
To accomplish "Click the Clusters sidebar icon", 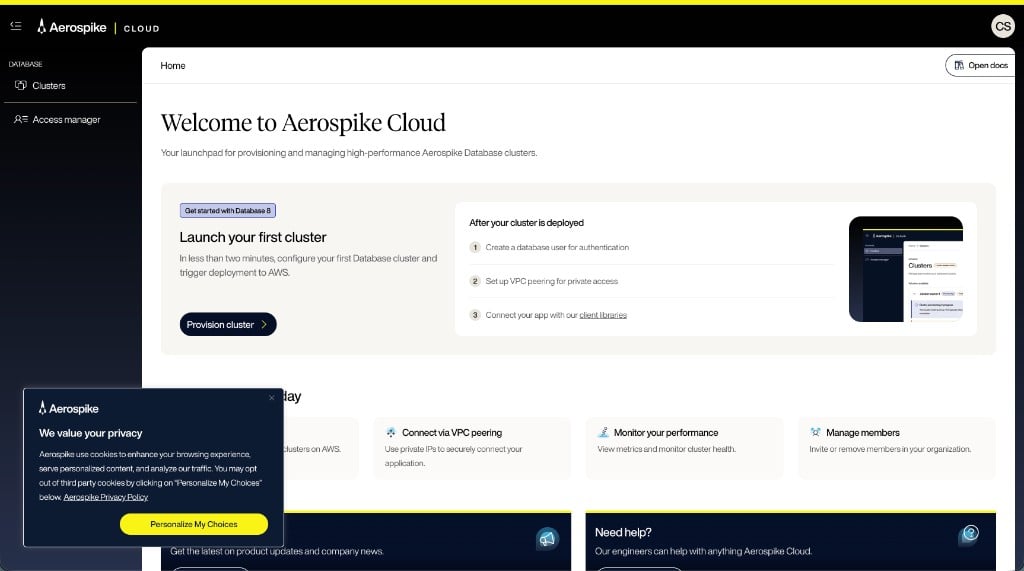I will [20, 86].
